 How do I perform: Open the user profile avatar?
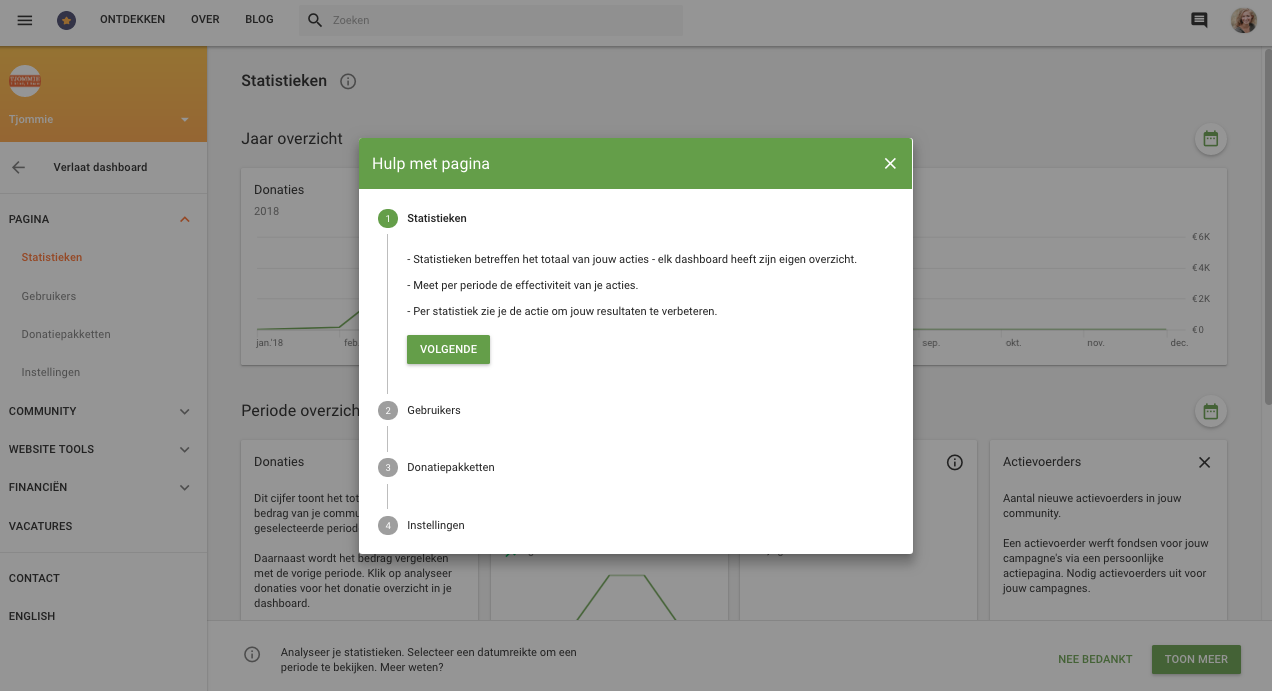coord(1243,20)
